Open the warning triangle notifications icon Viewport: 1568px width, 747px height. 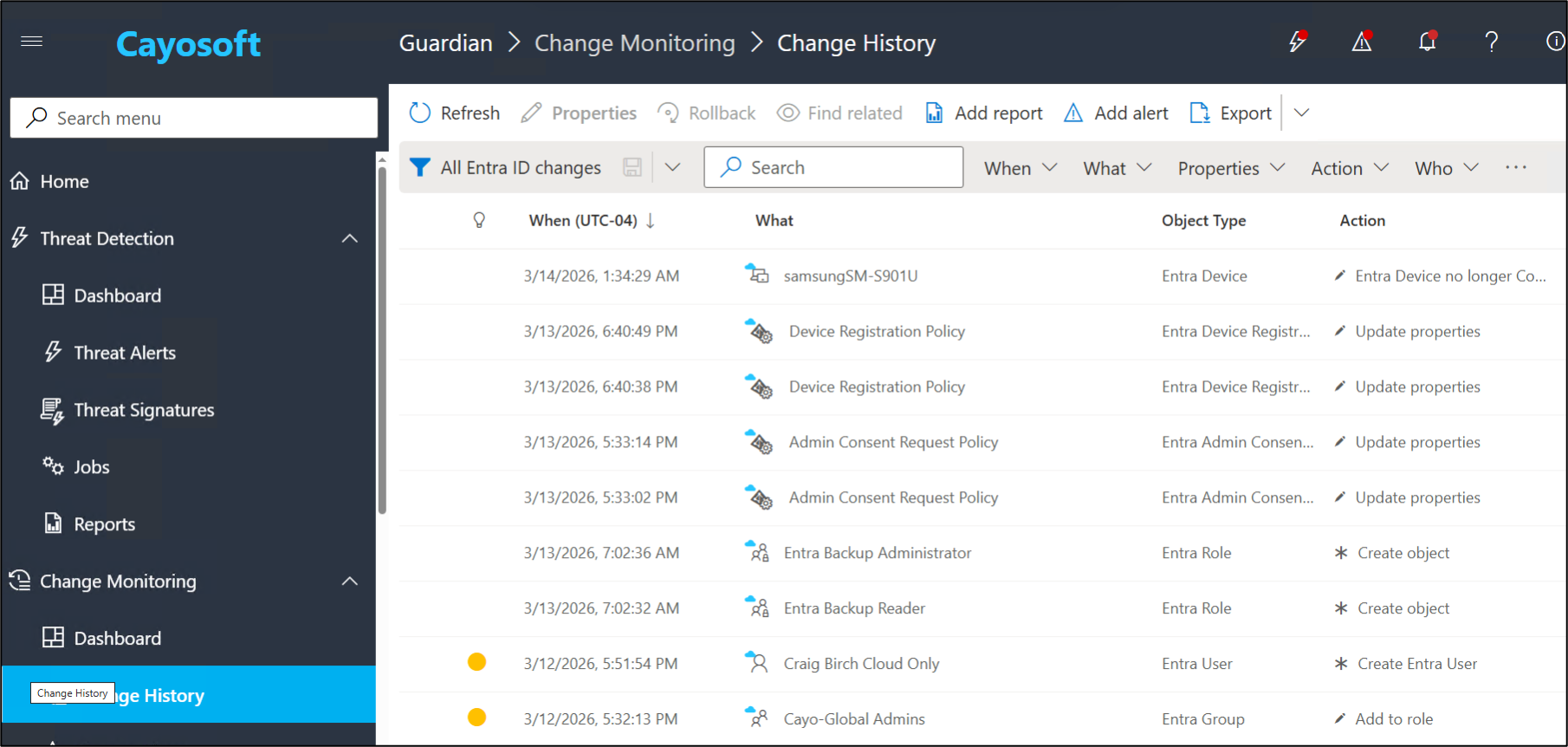click(x=1362, y=42)
